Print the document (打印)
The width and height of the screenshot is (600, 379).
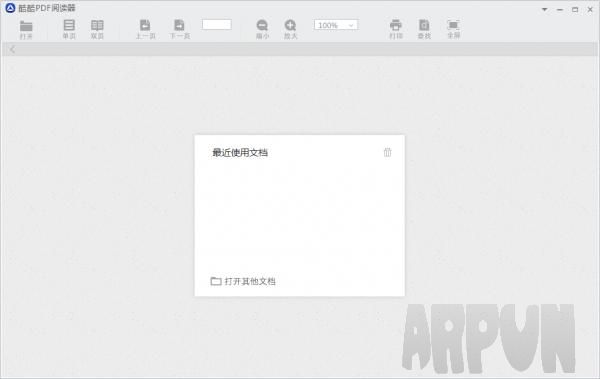coord(396,29)
